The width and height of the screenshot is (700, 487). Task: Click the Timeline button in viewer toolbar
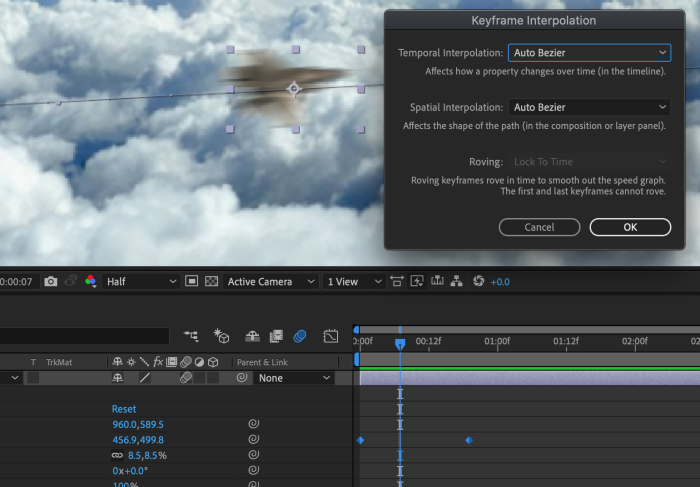437,281
